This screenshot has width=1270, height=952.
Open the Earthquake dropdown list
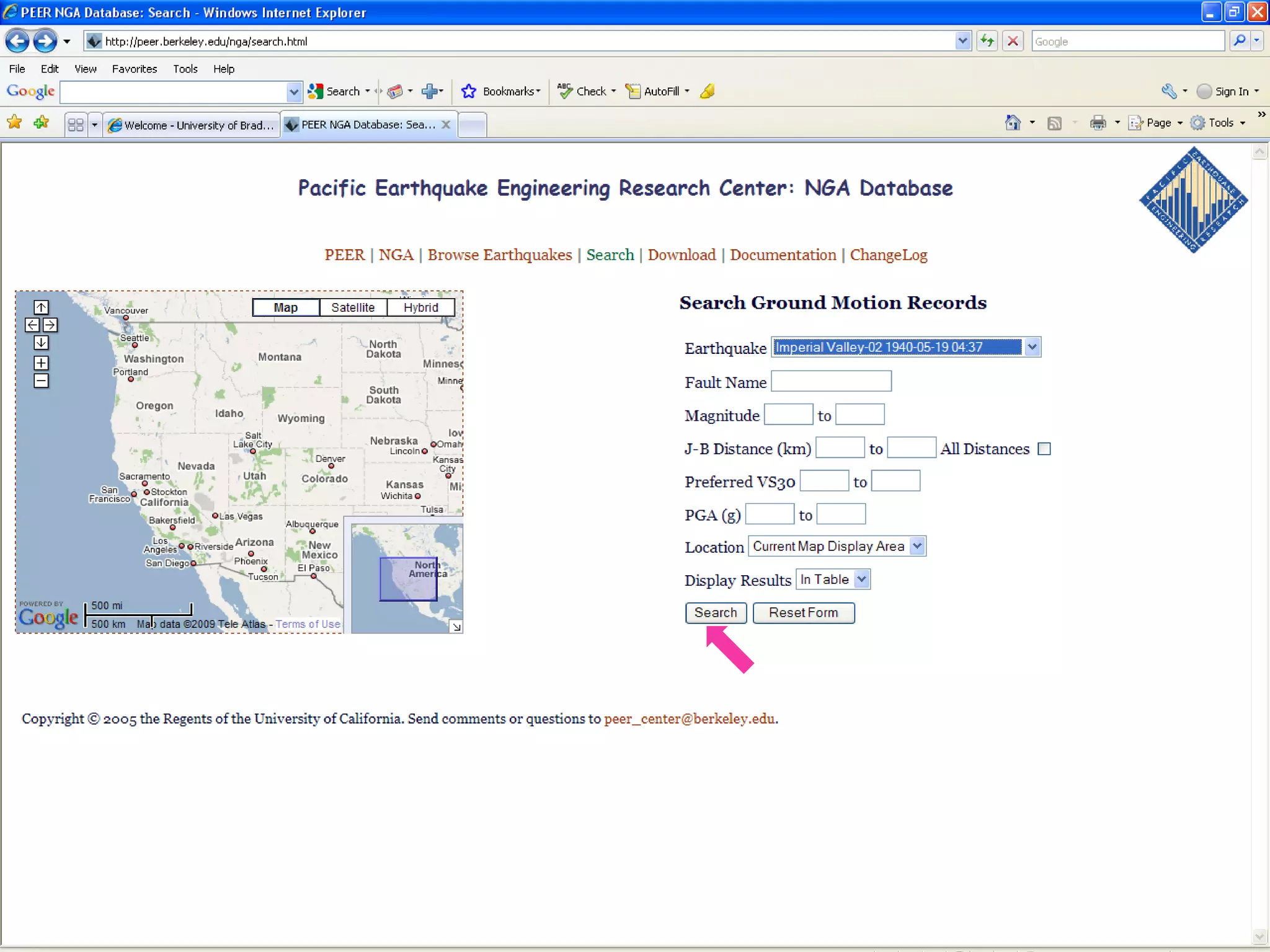pos(1032,347)
